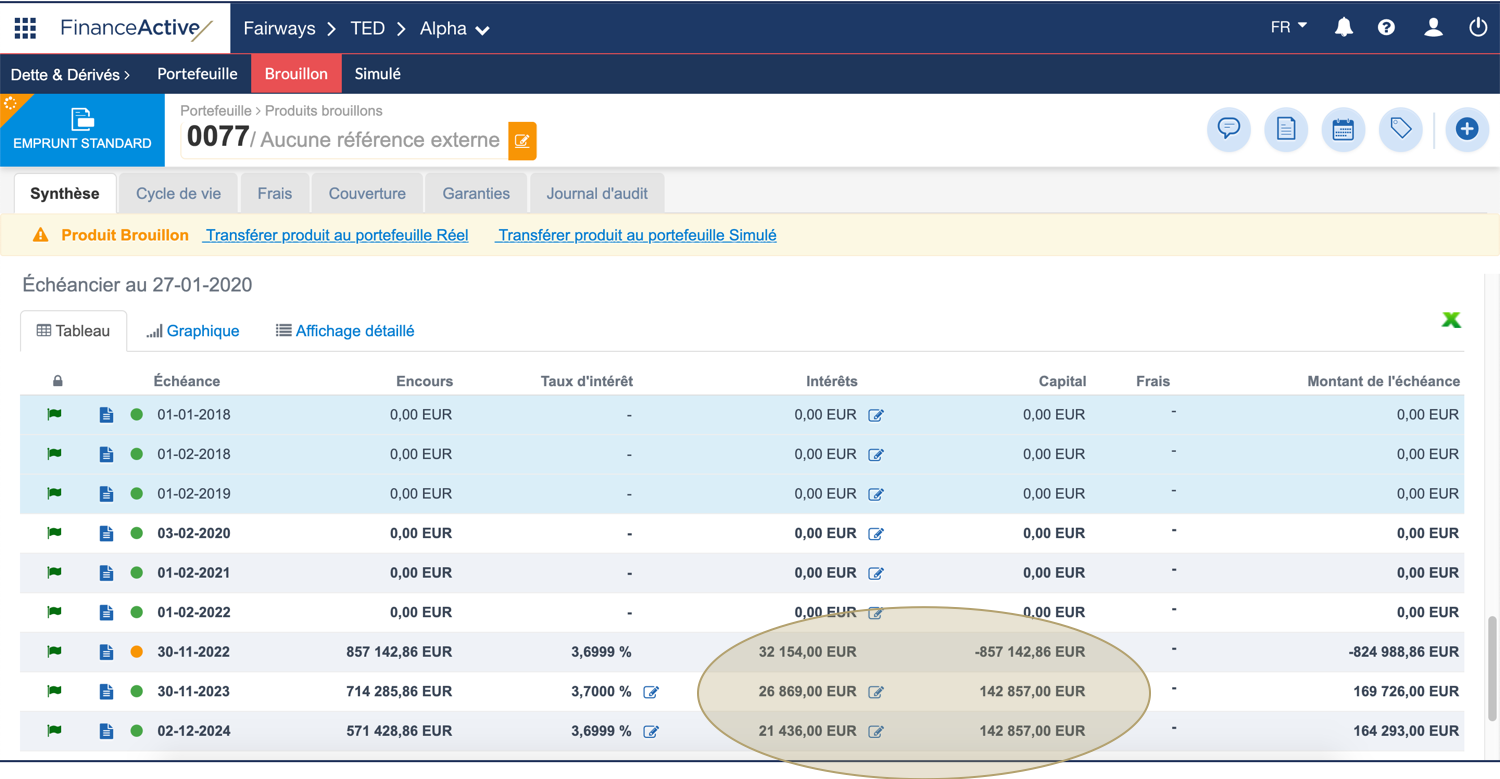Toggle orange status dot for 30-11-2022
1500x779 pixels.
(x=137, y=652)
